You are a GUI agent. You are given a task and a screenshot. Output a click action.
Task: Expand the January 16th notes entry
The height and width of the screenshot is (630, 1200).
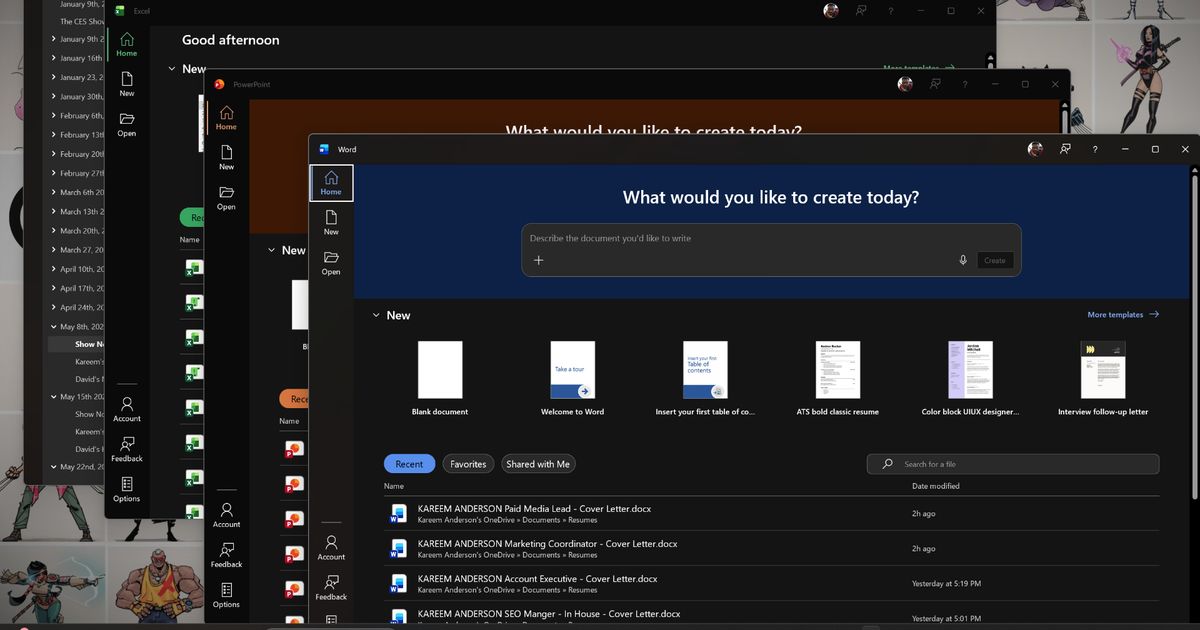[54, 58]
